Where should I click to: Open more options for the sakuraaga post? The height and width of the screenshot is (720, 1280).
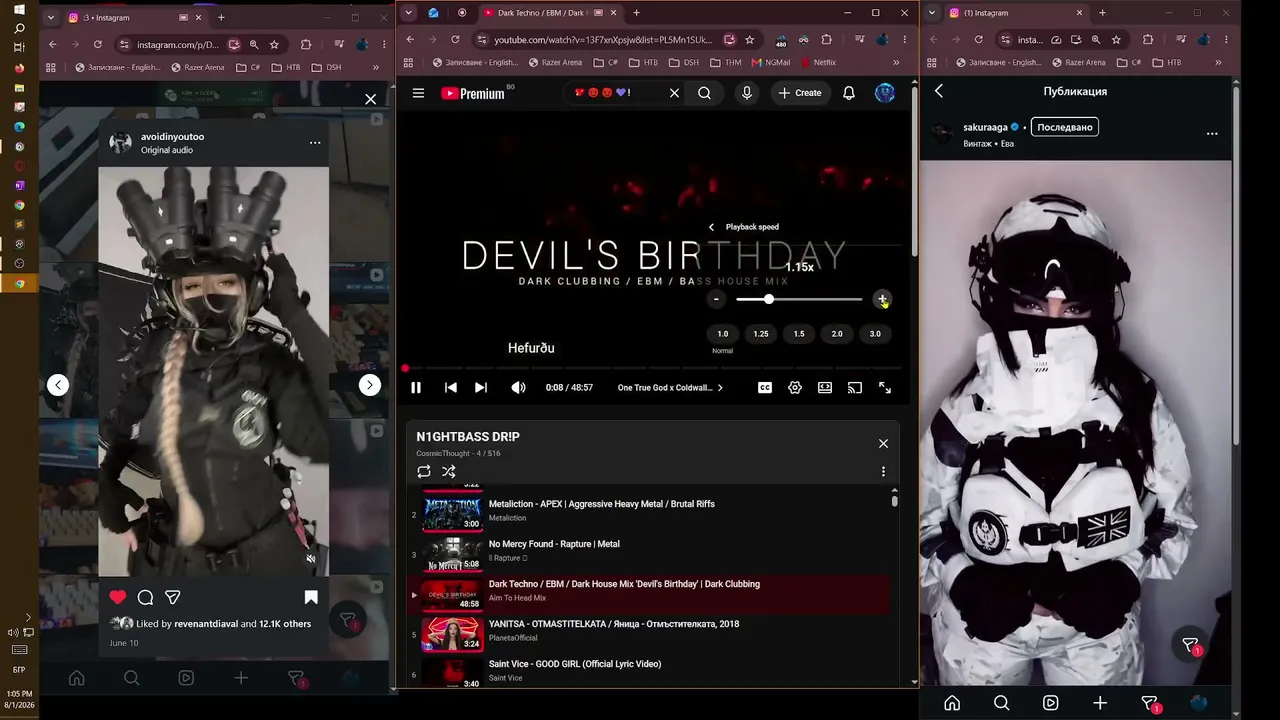(1212, 133)
